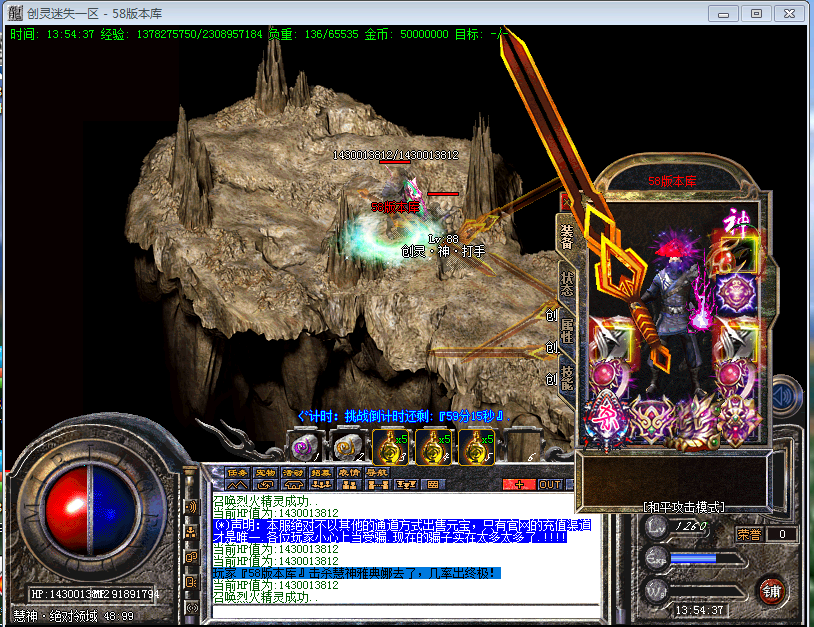Click the Lv level orb
Screen dimensions: 814x627
coord(657,528)
